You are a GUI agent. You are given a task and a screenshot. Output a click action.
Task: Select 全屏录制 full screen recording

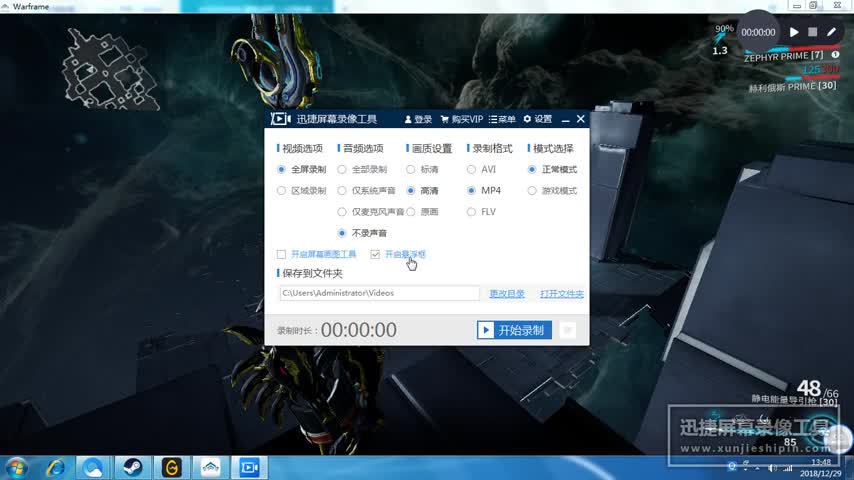click(x=302, y=169)
